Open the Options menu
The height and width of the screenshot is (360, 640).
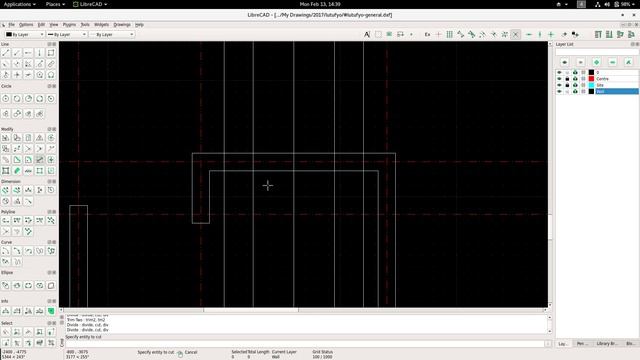point(26,25)
